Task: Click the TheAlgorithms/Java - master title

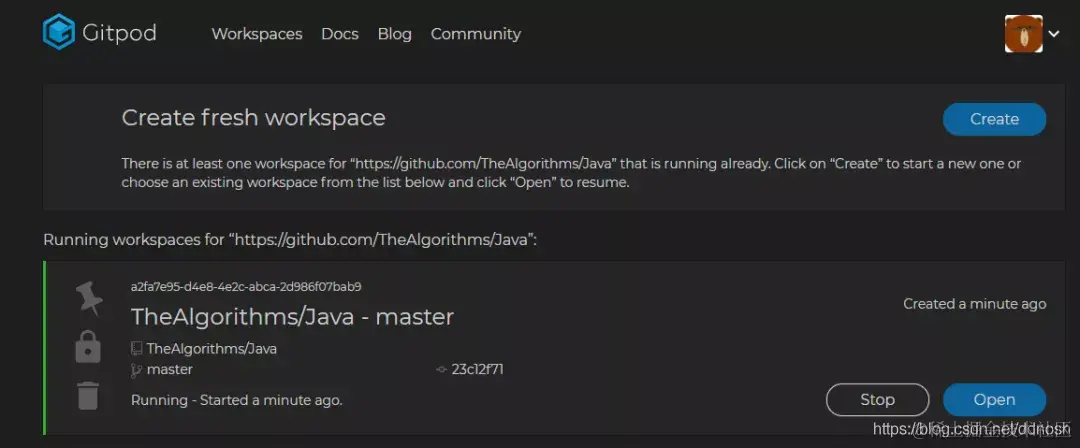Action: [292, 317]
